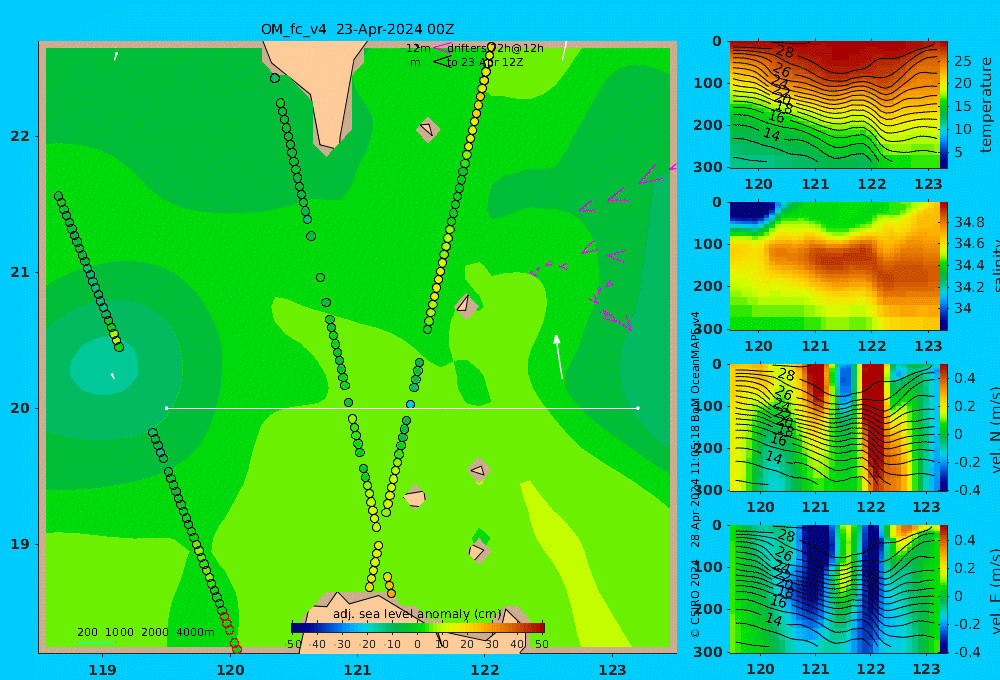
Task: Click the low-salinity blue patch in the salinity panel
Action: (x=753, y=212)
